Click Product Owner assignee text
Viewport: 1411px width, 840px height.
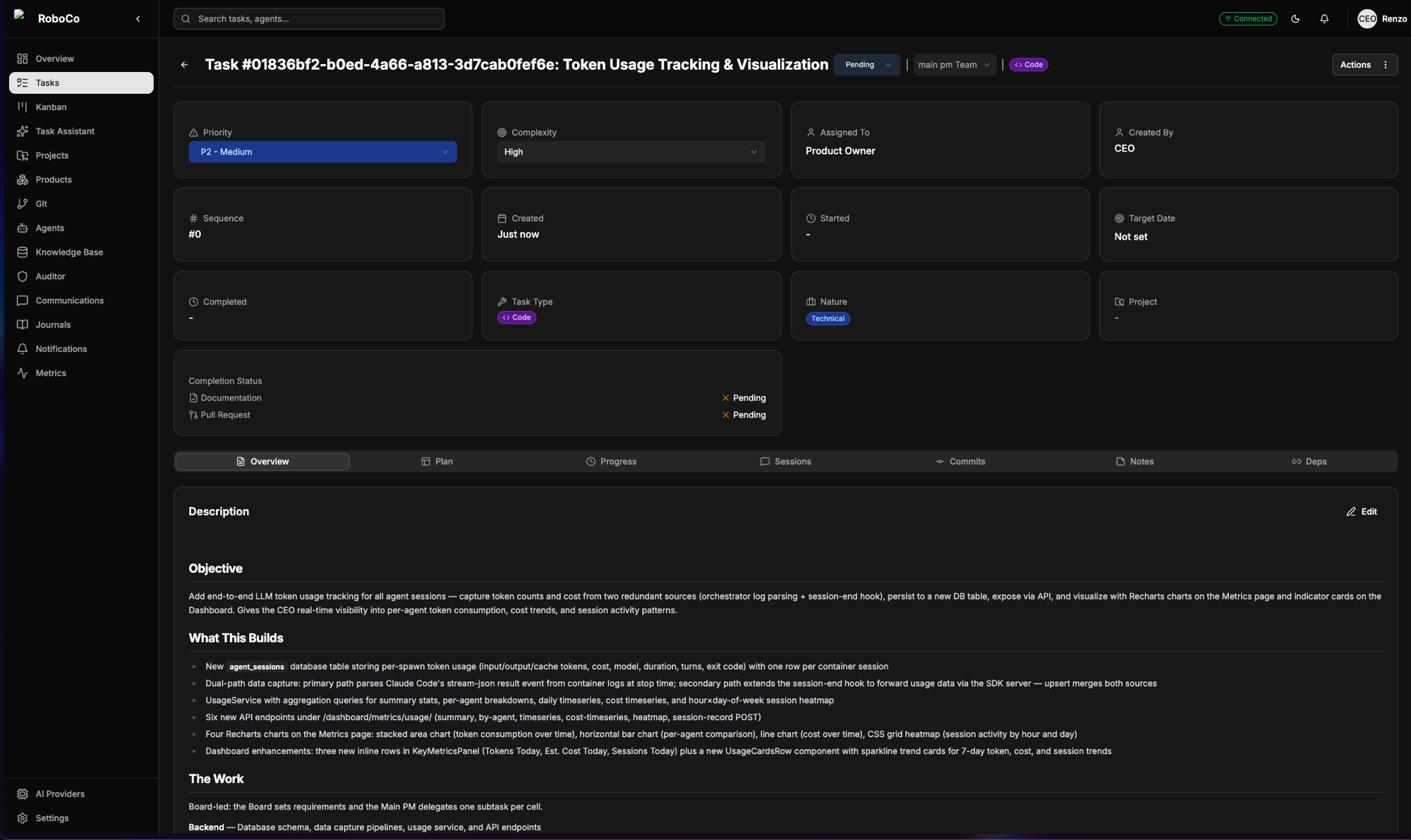(840, 151)
